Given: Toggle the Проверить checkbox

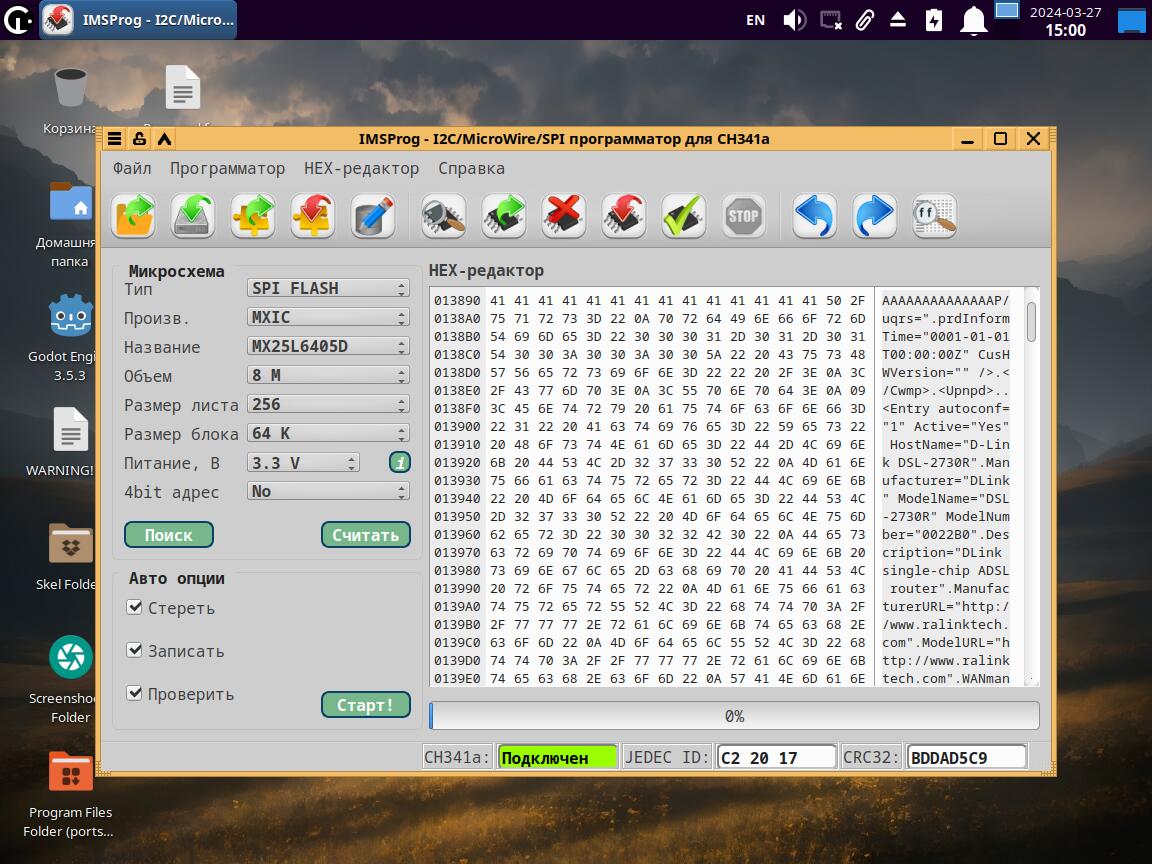Looking at the screenshot, I should 134,693.
